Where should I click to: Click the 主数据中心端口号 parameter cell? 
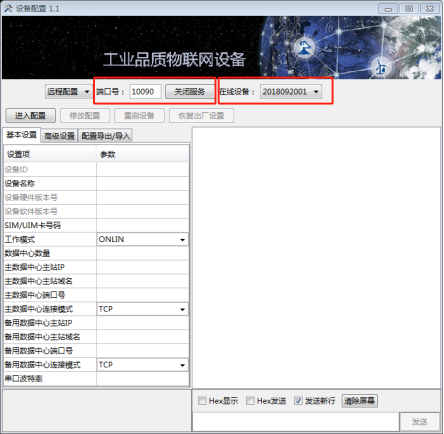[x=142, y=295]
